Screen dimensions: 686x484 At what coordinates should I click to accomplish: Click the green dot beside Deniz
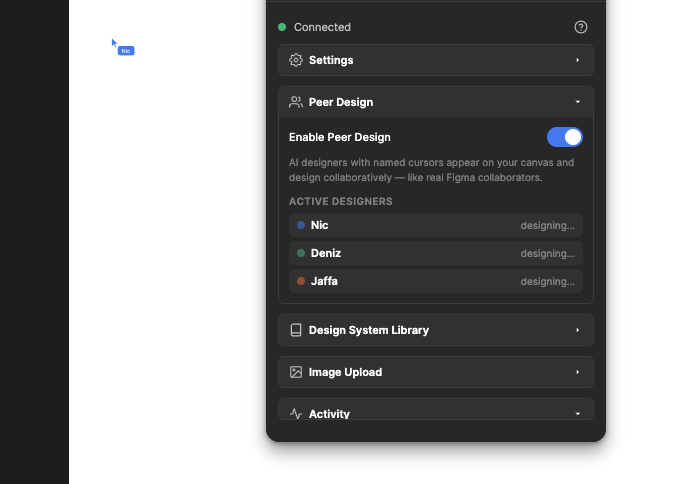[301, 253]
